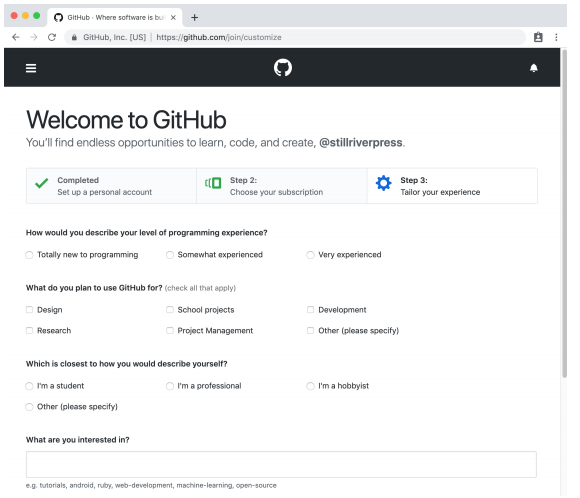The width and height of the screenshot is (580, 498).
Task: Open the hamburger navigation menu
Action: pyautogui.click(x=31, y=68)
